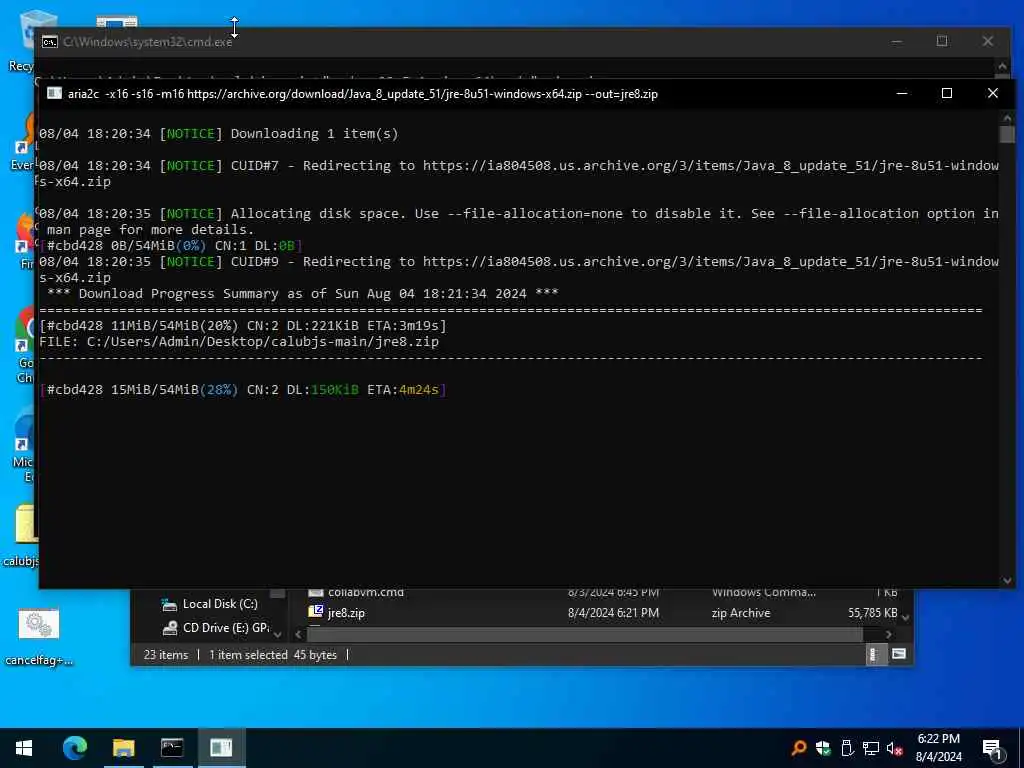The image size is (1024, 768).
Task: Click Explorer horizontal scrollbar right arrow
Action: pos(888,634)
